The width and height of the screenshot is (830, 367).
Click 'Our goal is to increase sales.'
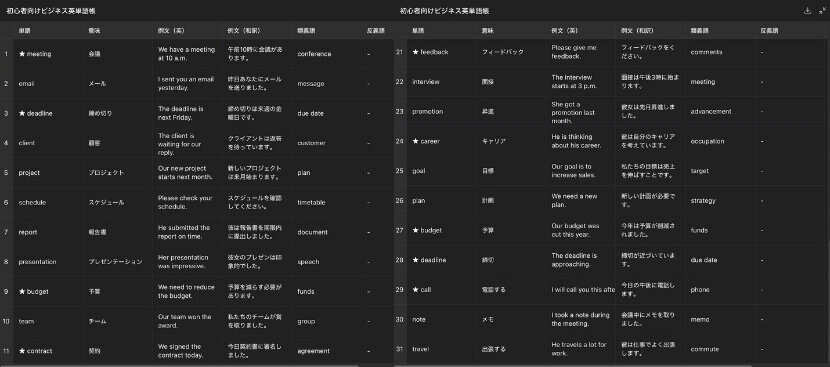(x=574, y=171)
